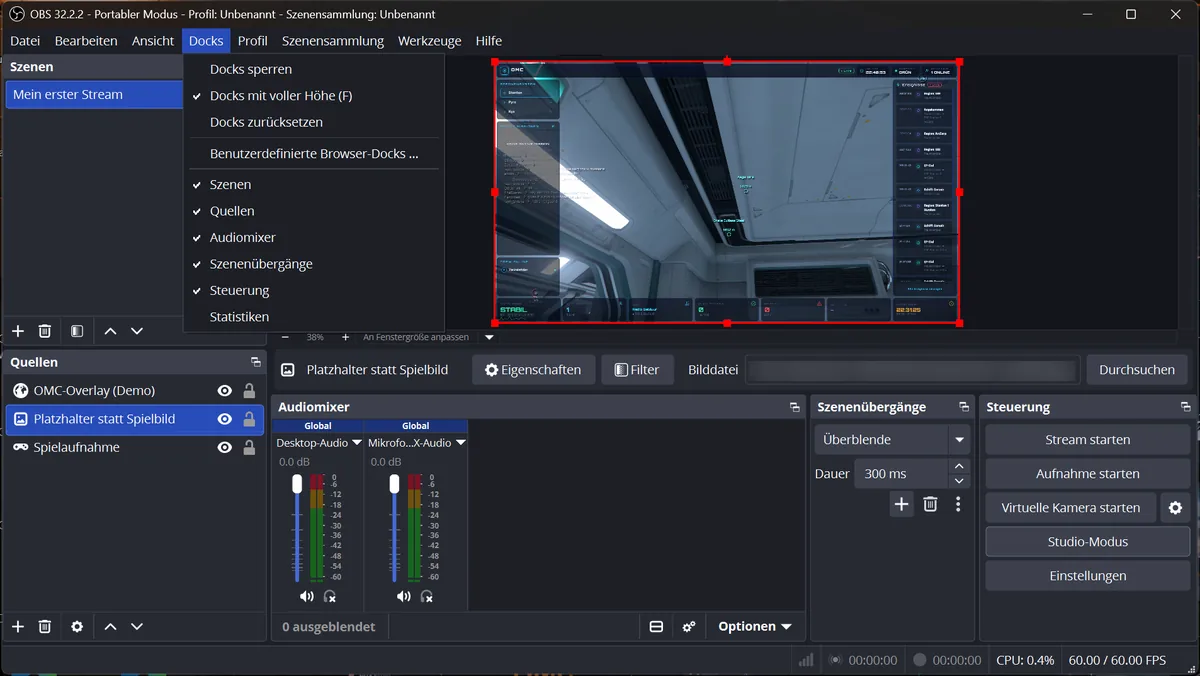Open virtual camera settings gear
The height and width of the screenshot is (676, 1200).
click(x=1175, y=508)
